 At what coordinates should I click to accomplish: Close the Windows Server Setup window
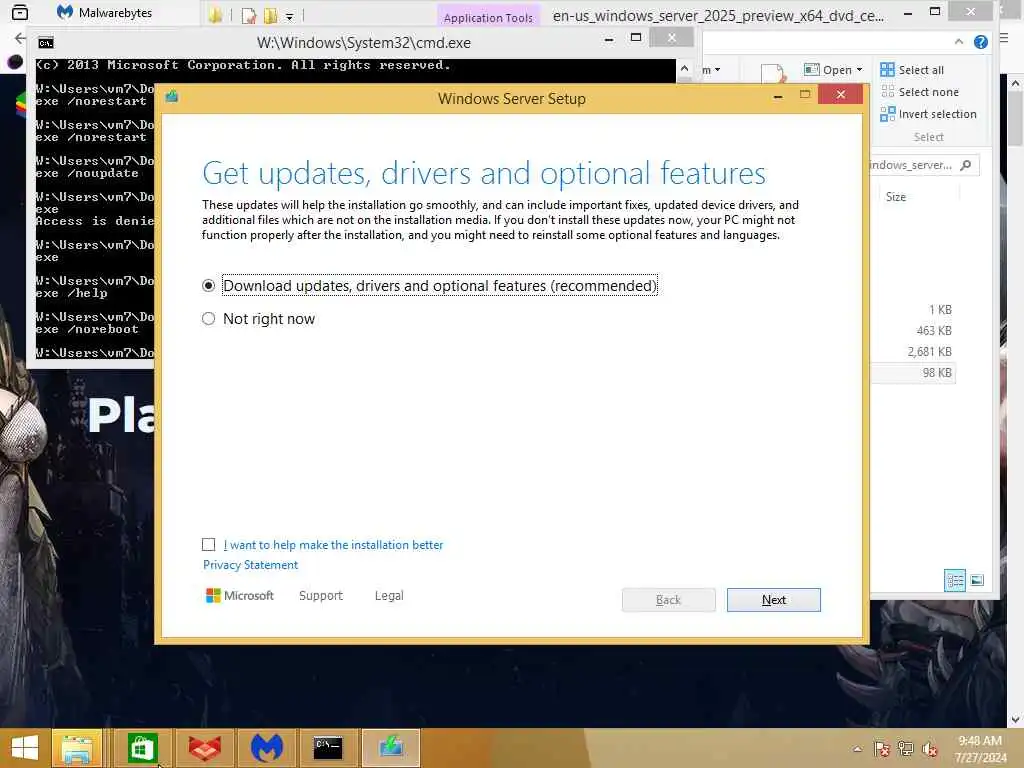(x=840, y=95)
